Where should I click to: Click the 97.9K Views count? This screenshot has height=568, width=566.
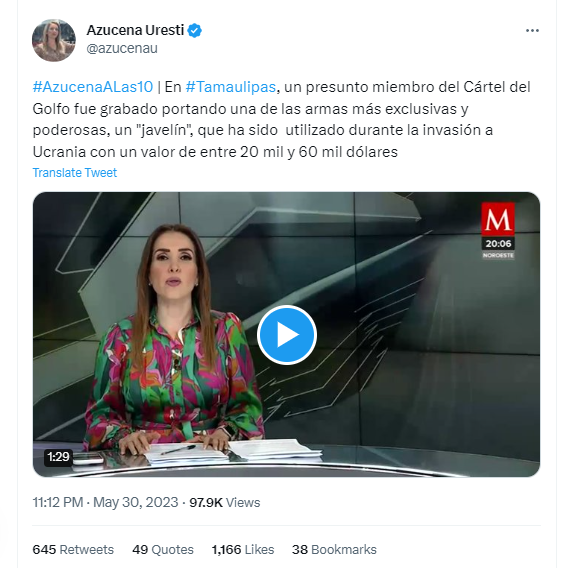pyautogui.click(x=225, y=502)
